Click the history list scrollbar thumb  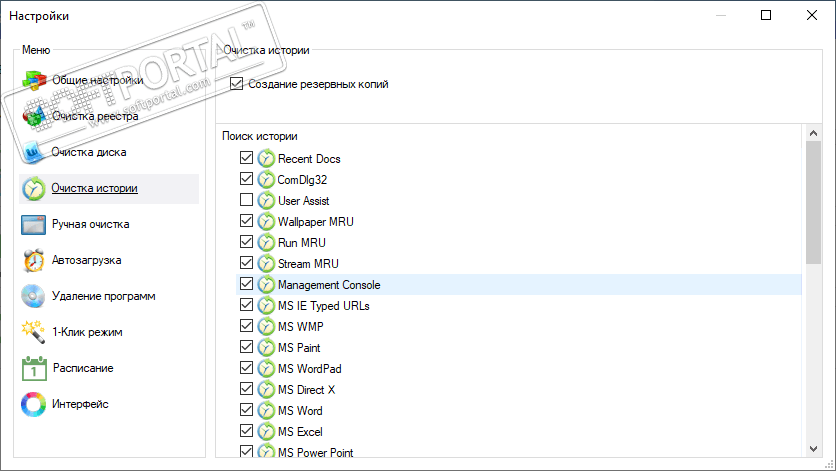point(813,200)
